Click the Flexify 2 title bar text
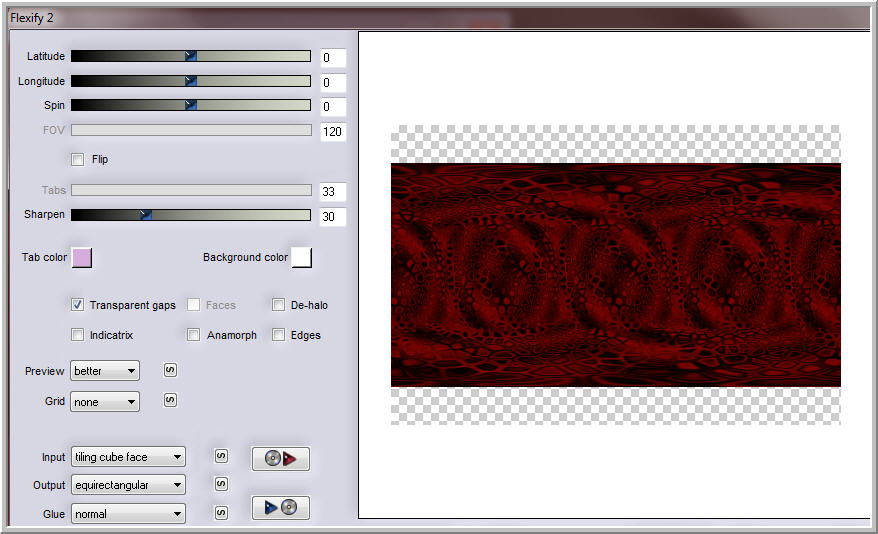 point(32,18)
